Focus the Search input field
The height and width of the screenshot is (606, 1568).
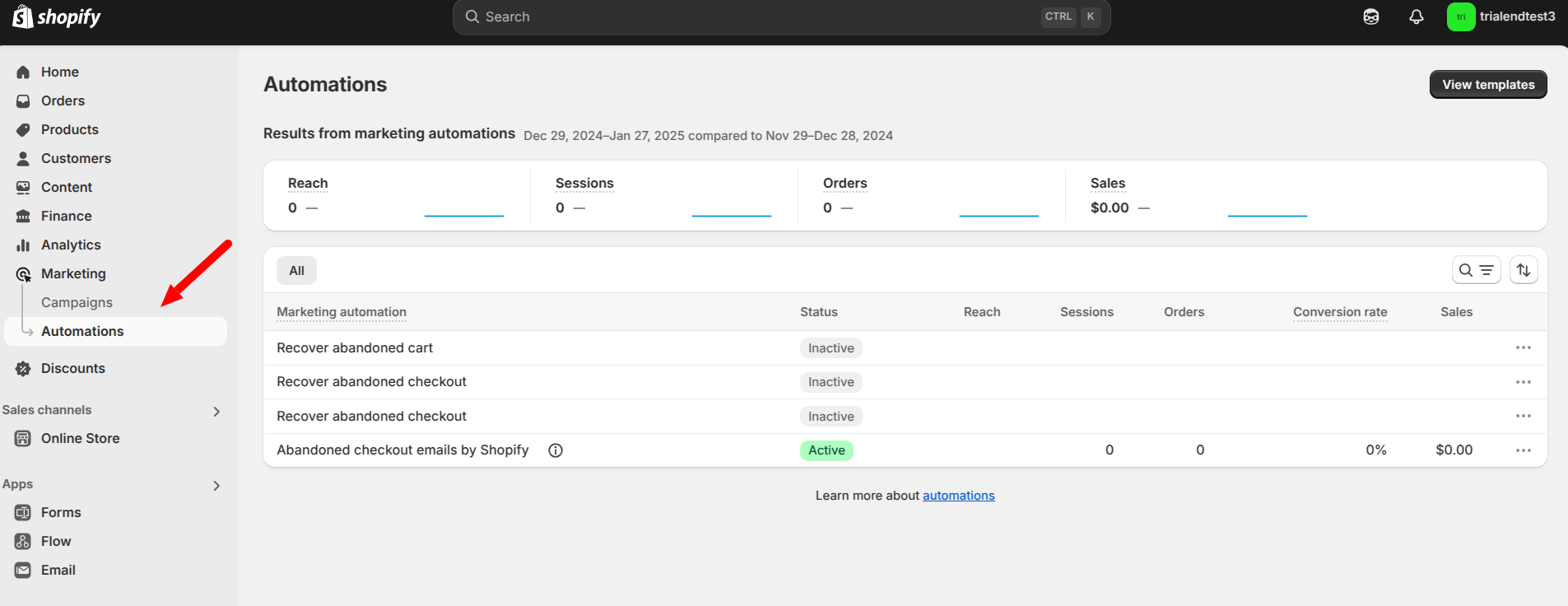[757, 17]
